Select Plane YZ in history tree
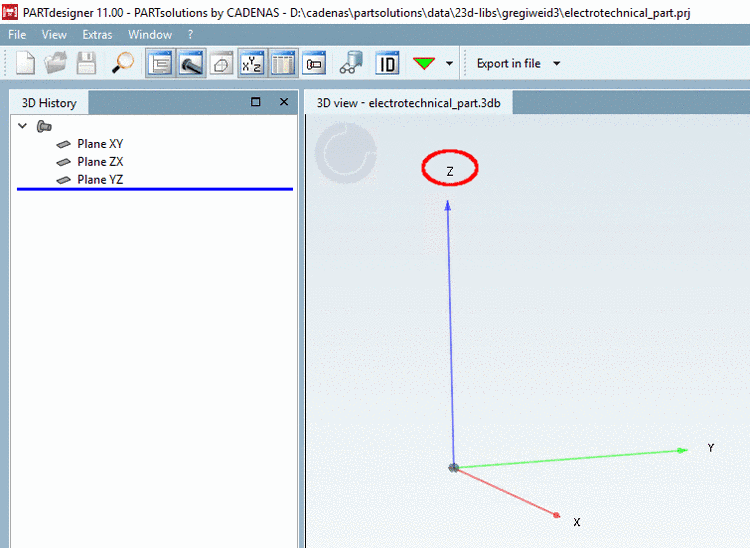 [x=100, y=179]
